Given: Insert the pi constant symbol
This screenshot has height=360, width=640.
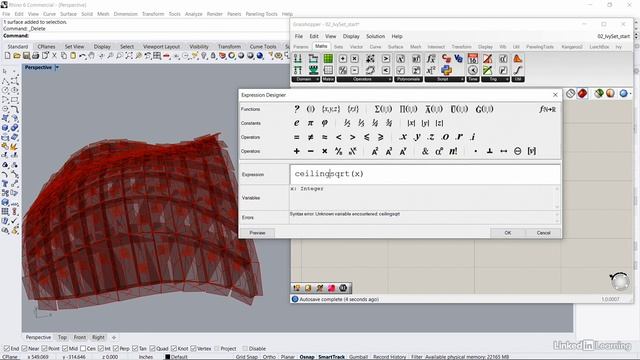Looking at the screenshot, I should tap(311, 123).
